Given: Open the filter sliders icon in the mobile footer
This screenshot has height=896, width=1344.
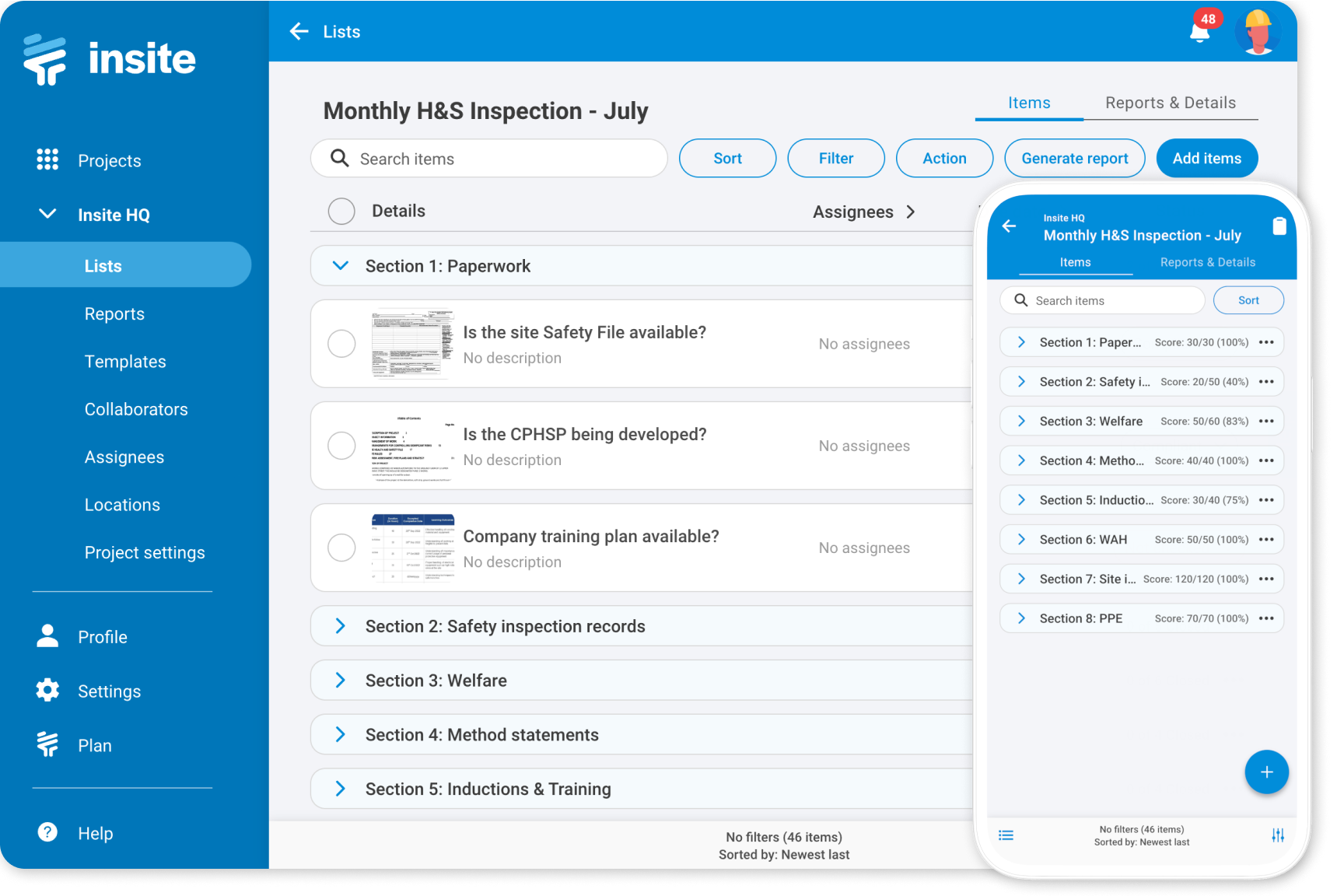Looking at the screenshot, I should [1278, 835].
